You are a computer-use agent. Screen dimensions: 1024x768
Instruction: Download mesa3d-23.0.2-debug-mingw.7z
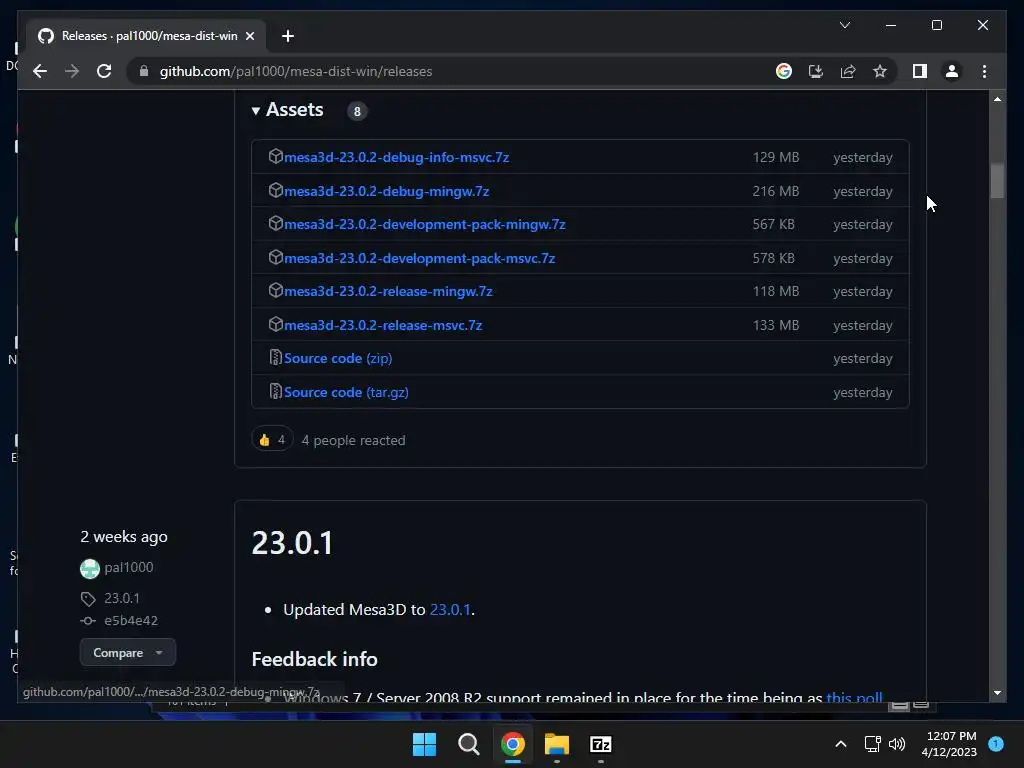click(x=386, y=191)
